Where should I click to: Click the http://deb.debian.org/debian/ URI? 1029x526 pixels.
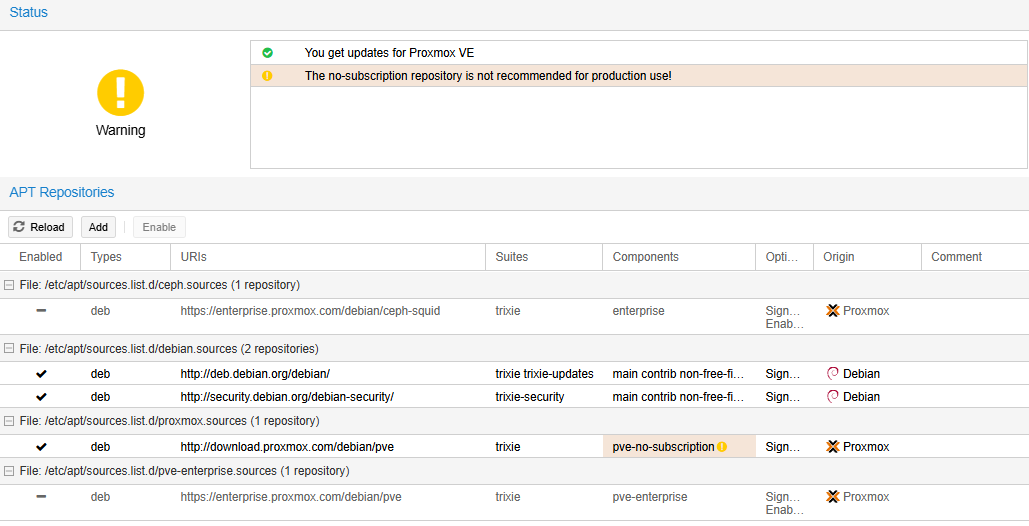pos(255,374)
